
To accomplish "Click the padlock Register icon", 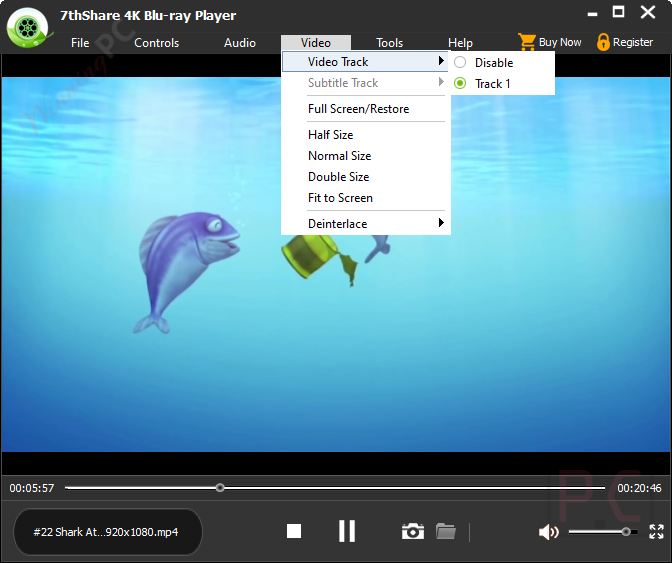I will 603,42.
